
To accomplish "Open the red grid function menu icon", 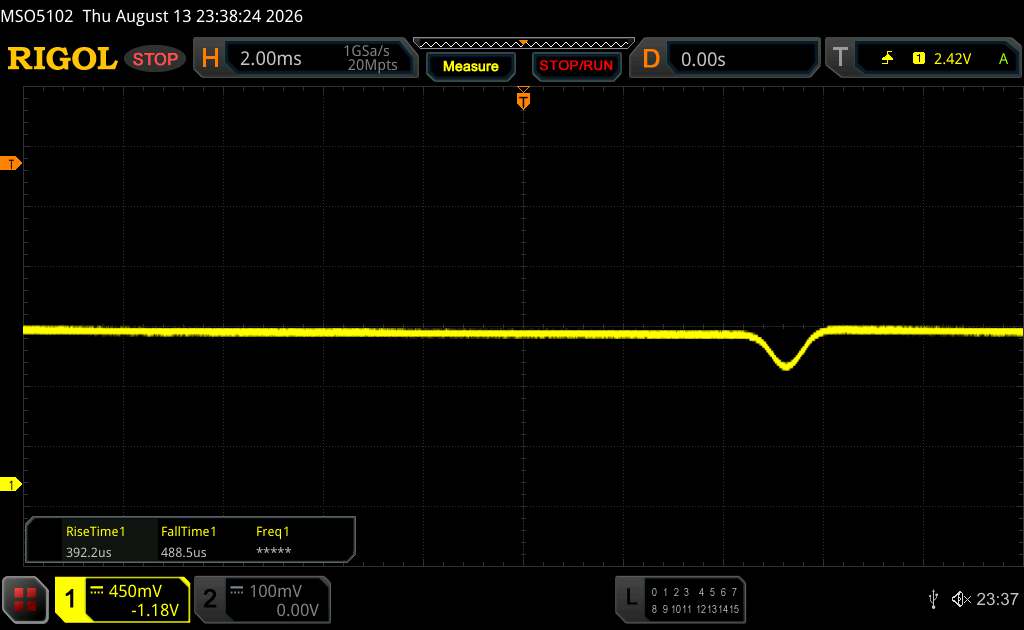I will [25, 599].
